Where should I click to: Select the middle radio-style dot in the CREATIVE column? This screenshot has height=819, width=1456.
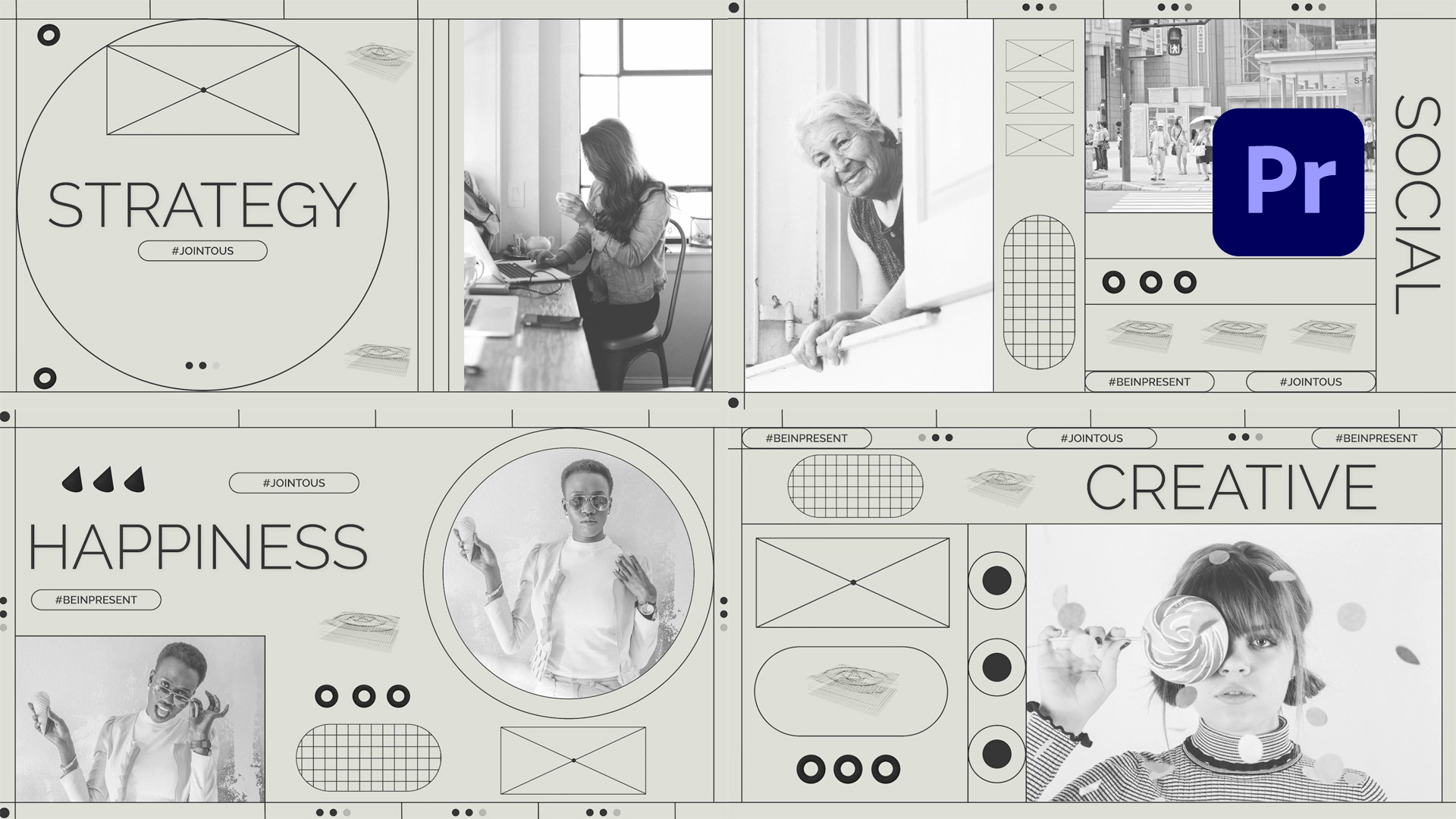pos(996,667)
